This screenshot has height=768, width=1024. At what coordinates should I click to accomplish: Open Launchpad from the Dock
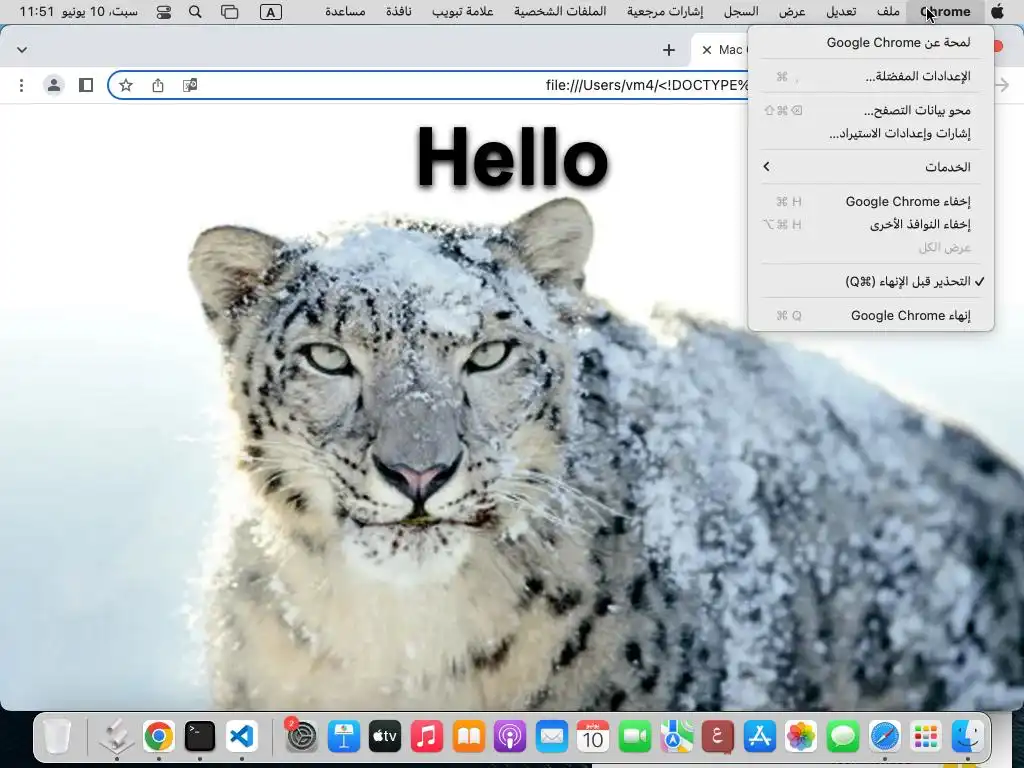[926, 737]
